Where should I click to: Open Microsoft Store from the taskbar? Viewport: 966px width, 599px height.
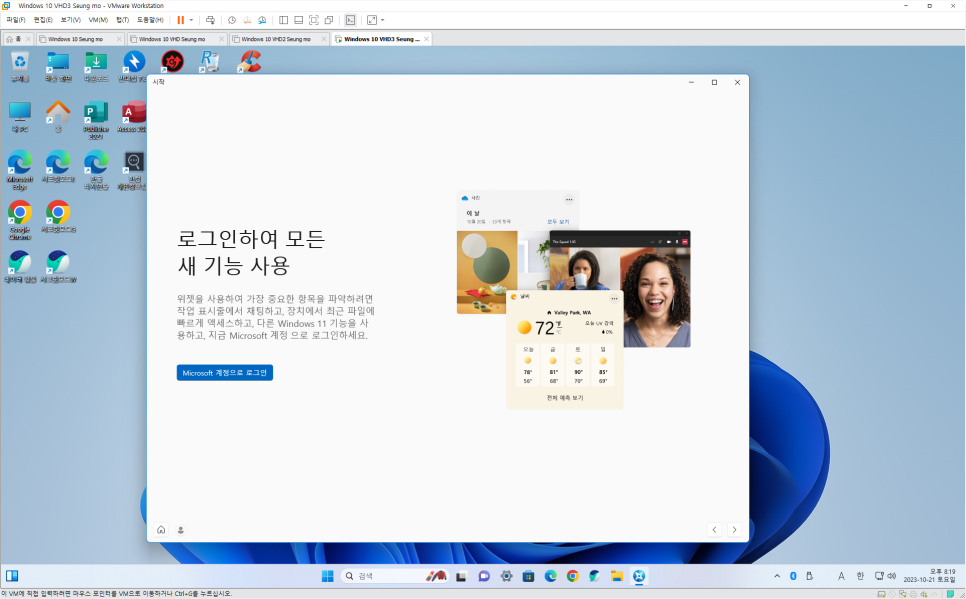pyautogui.click(x=529, y=576)
